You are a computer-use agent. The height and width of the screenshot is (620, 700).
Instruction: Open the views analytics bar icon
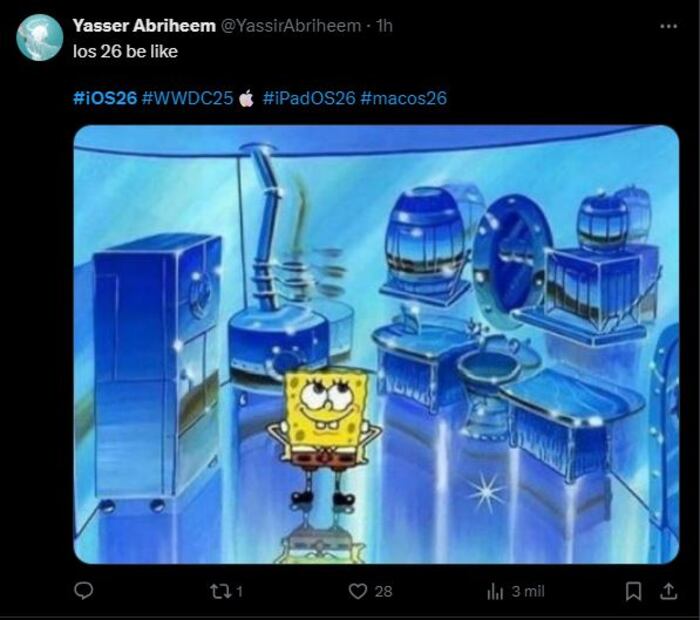point(495,591)
